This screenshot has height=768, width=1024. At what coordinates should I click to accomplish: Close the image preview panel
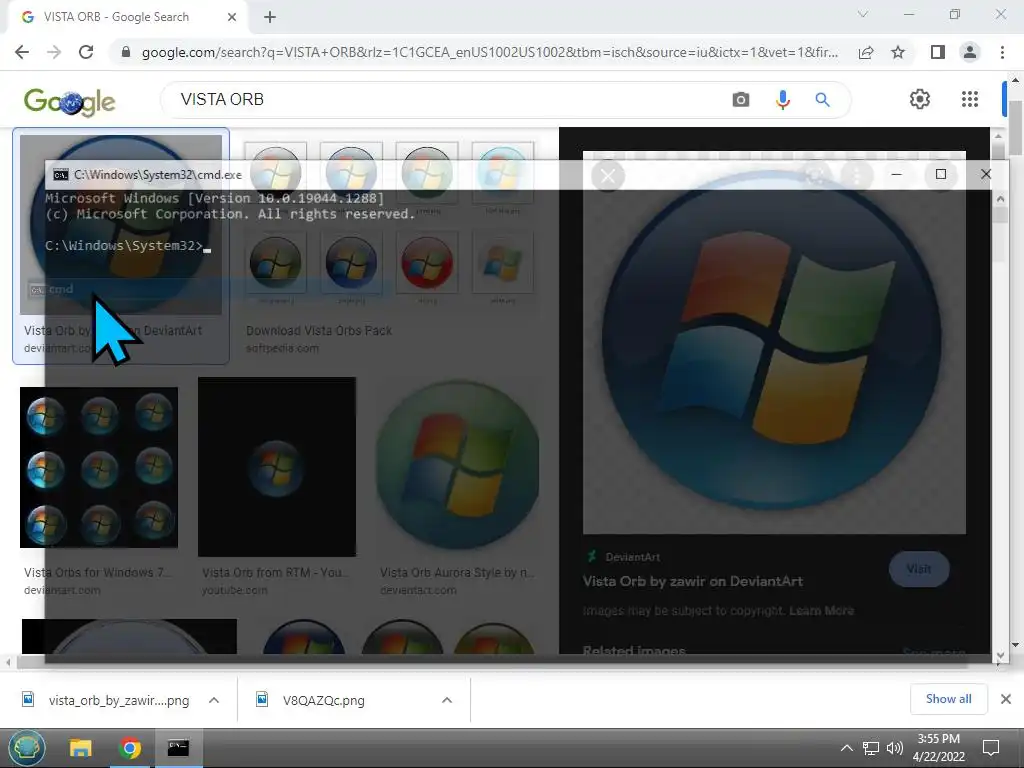point(608,176)
